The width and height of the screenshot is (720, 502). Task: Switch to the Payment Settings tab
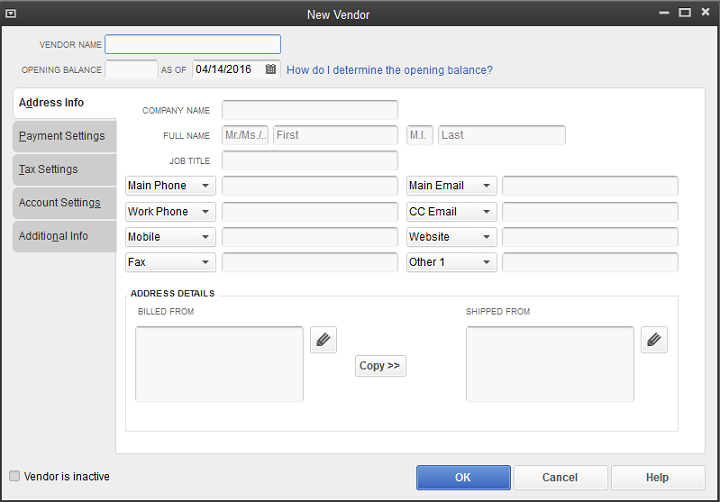(64, 136)
